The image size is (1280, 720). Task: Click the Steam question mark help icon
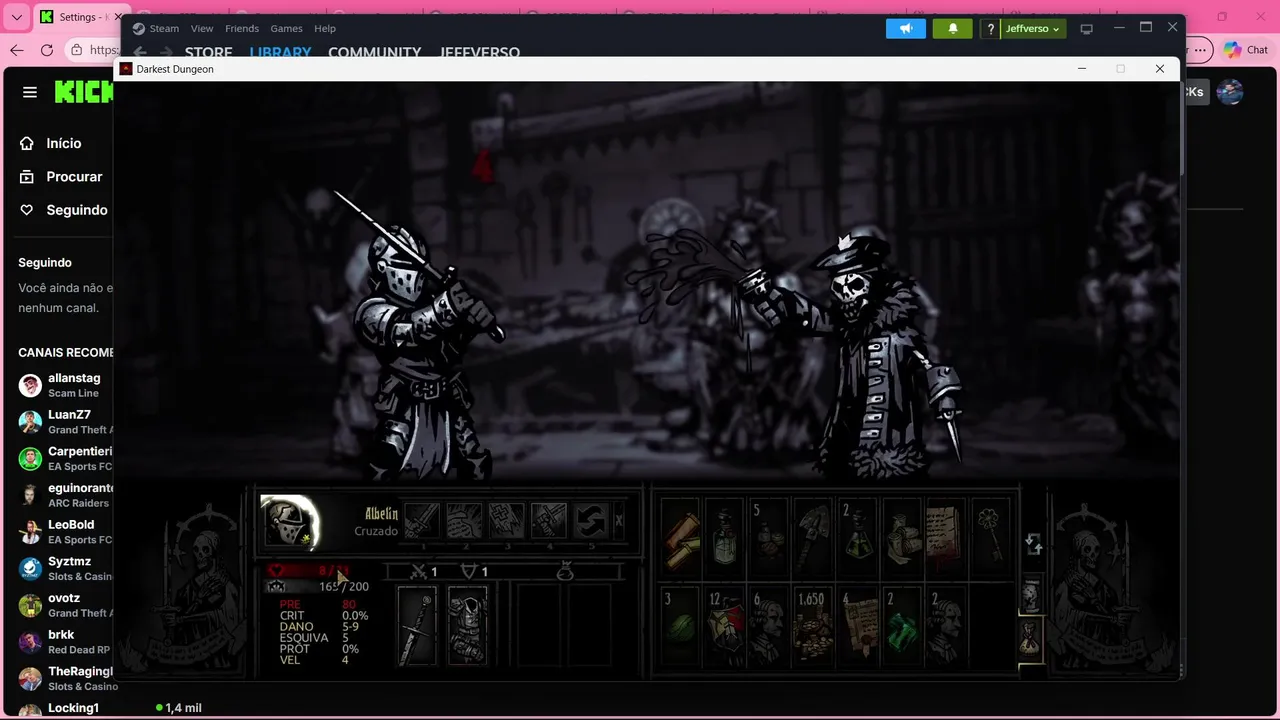990,28
